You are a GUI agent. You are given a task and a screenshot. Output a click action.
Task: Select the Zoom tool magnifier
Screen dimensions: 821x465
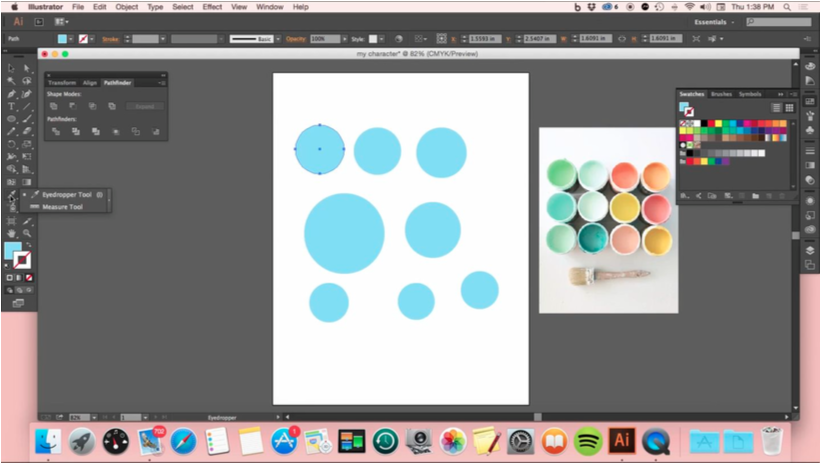point(27,232)
